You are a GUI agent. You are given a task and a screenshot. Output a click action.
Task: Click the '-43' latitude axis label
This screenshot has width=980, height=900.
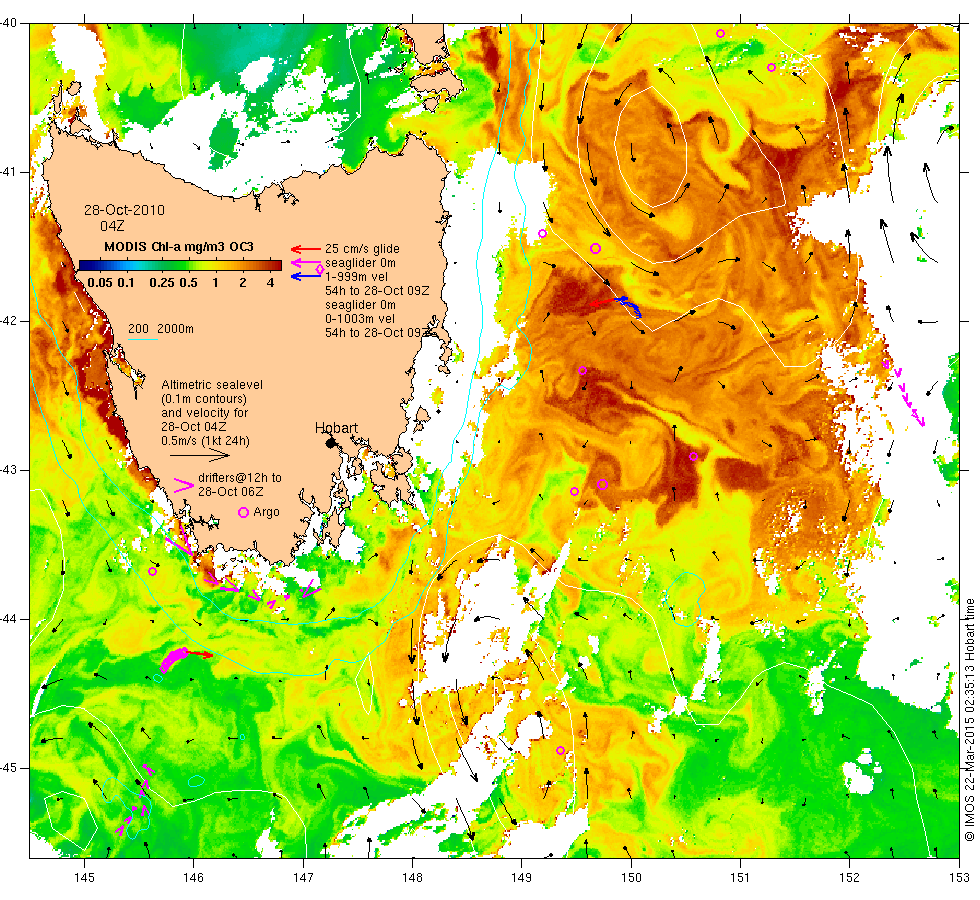point(9,470)
